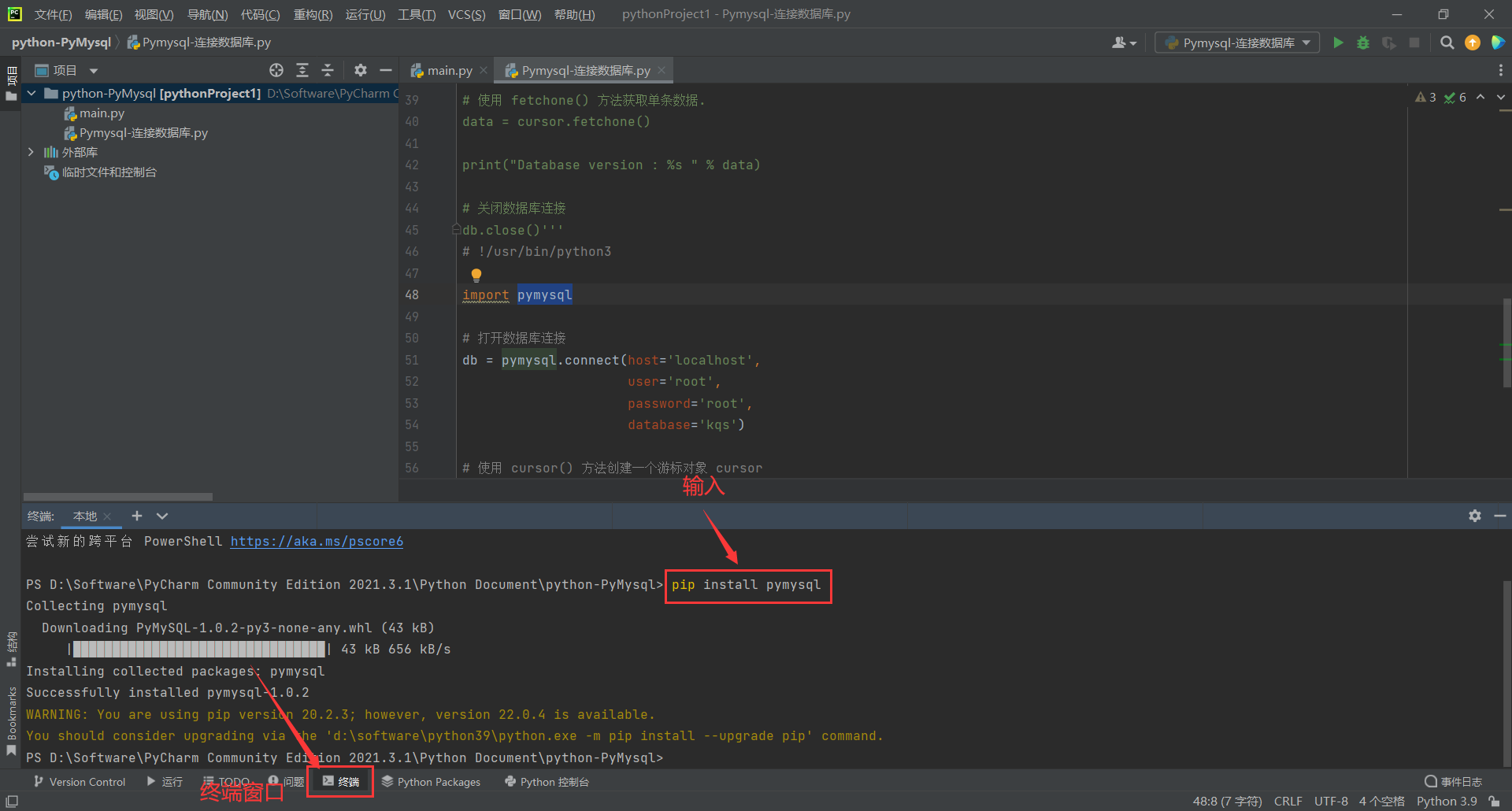This screenshot has height=811, width=1512.
Task: Open the Structure sidebar panel
Action: [x=11, y=646]
